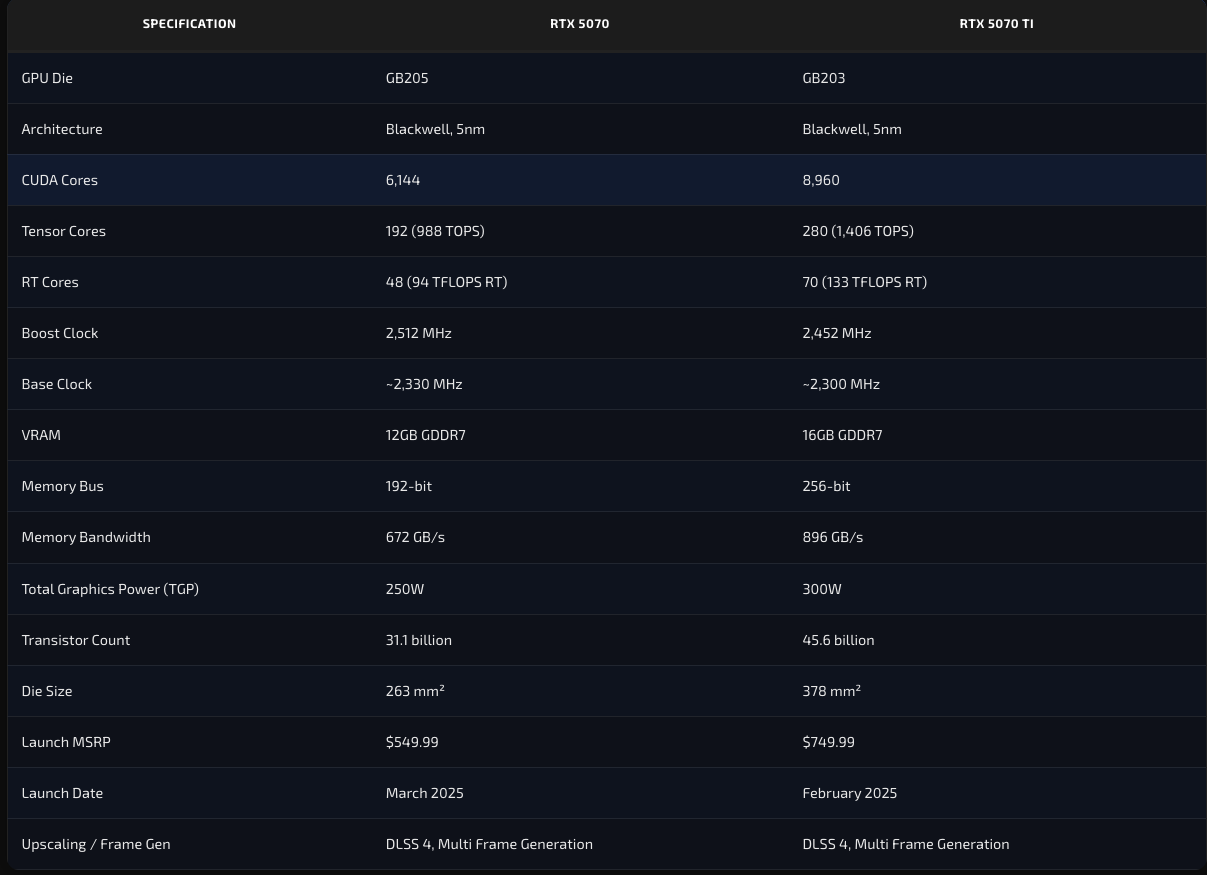Select the 192-bit value
The width and height of the screenshot is (1207, 875).
coord(409,486)
